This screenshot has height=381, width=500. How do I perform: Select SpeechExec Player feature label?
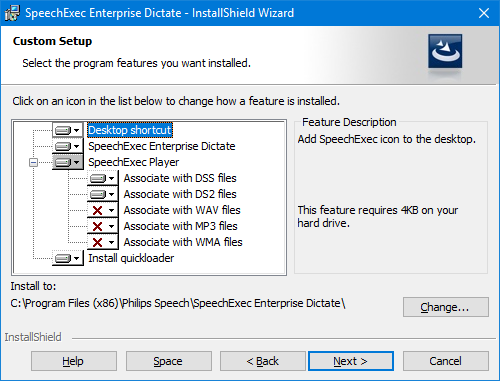pos(133,162)
